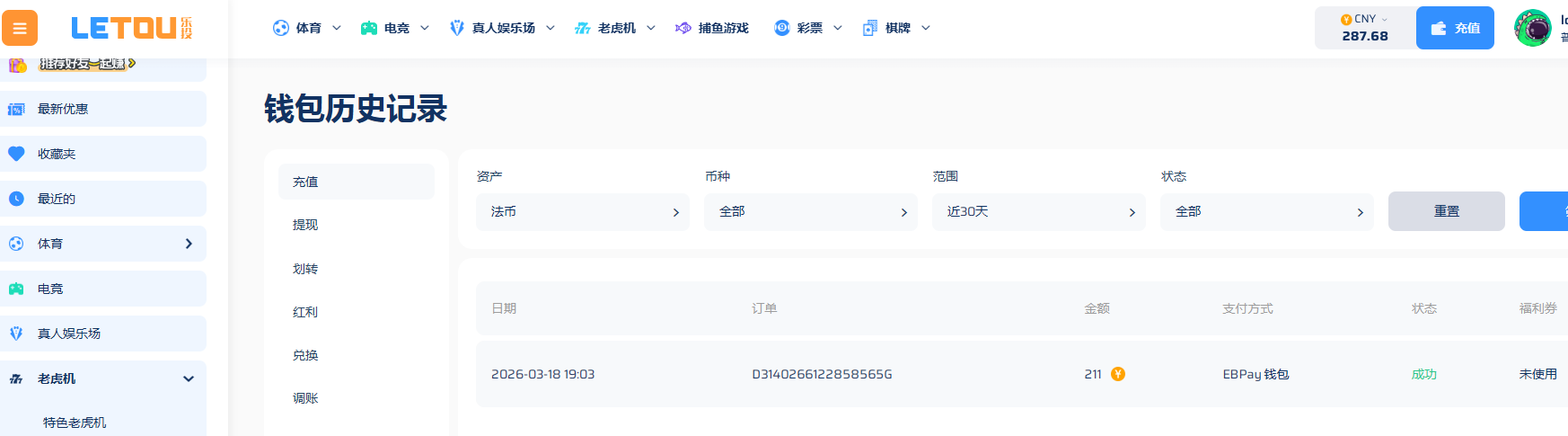Click the tuxedo icon beside 真人娱乐场 in the top navigation
This screenshot has width=1568, height=436.
click(x=457, y=28)
